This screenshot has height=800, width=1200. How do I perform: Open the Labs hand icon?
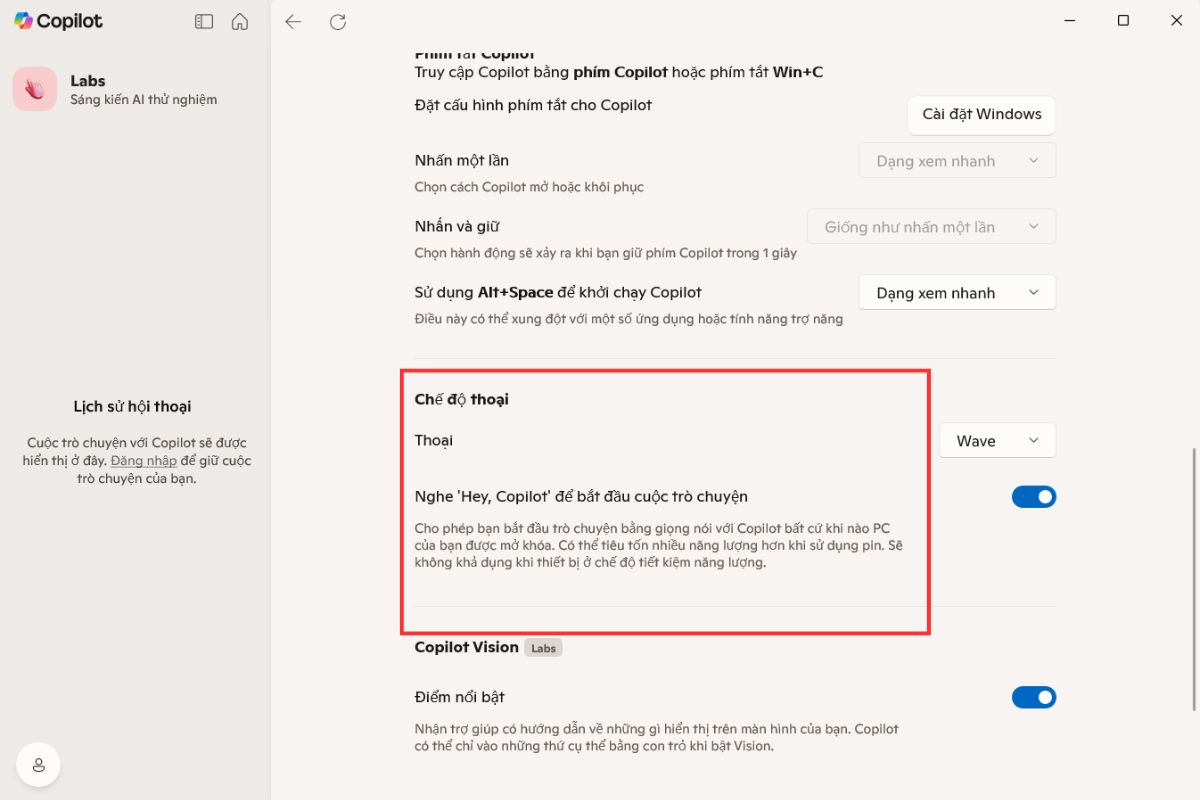[x=35, y=89]
